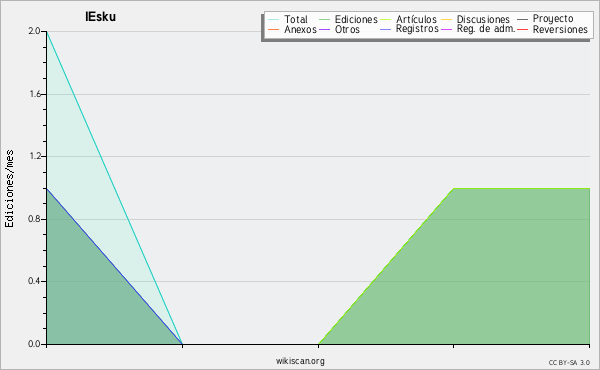600x370 pixels.
Task: Click the 2.0 y-axis value
Action: point(34,31)
